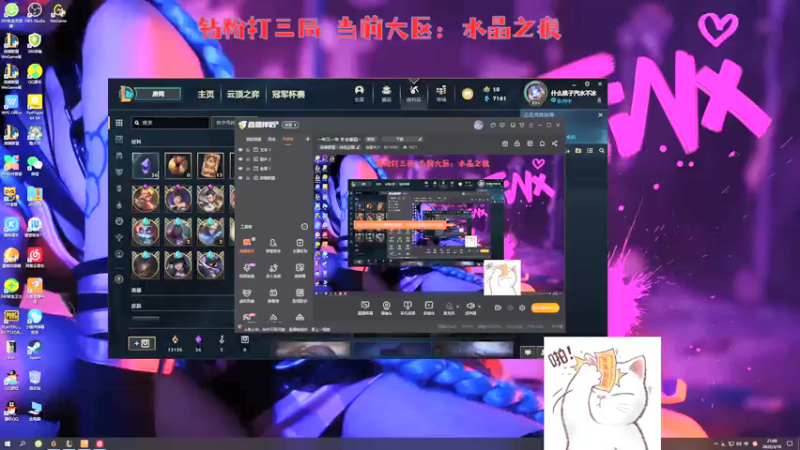800x450 pixels.
Task: Click the loot search field
Action: (170, 123)
